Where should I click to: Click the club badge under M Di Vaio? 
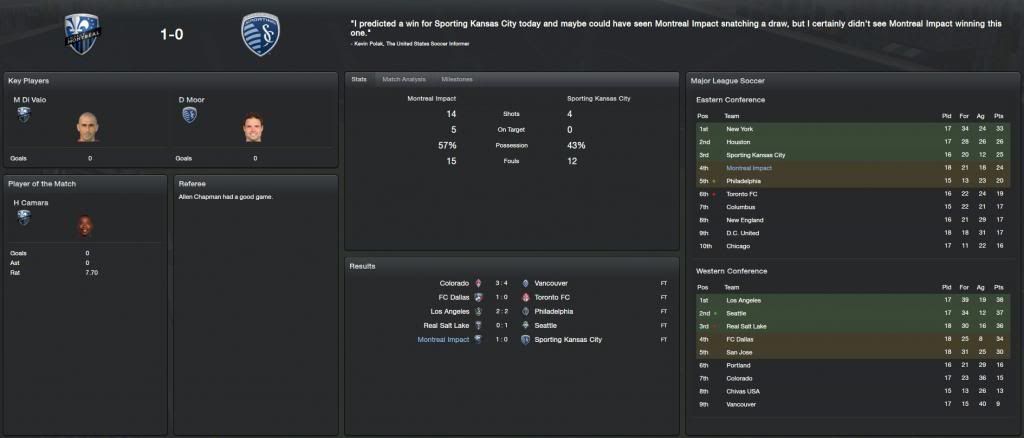[22, 115]
